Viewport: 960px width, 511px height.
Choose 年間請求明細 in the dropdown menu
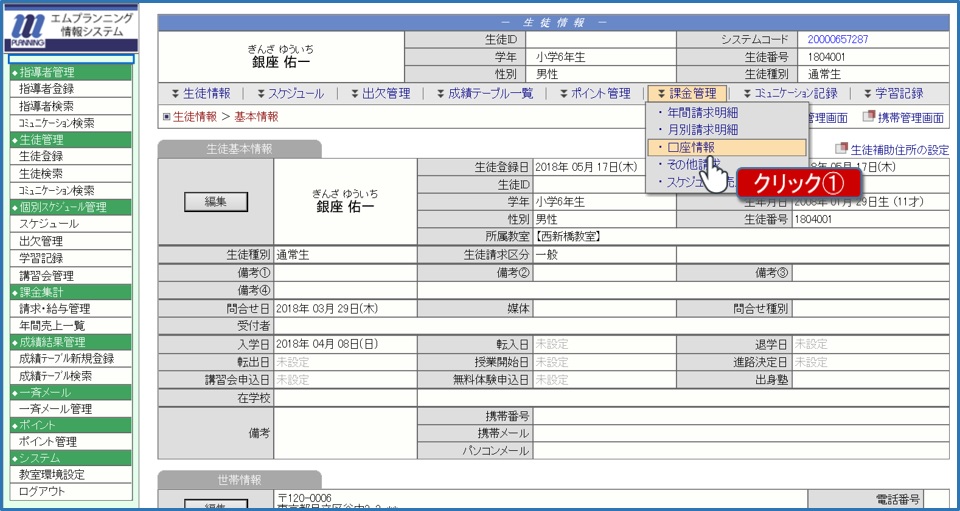(x=703, y=112)
